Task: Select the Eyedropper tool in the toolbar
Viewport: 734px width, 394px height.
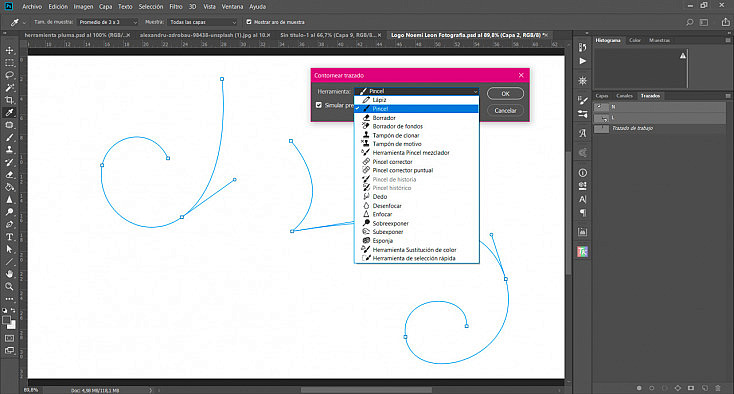Action: pyautogui.click(x=9, y=112)
